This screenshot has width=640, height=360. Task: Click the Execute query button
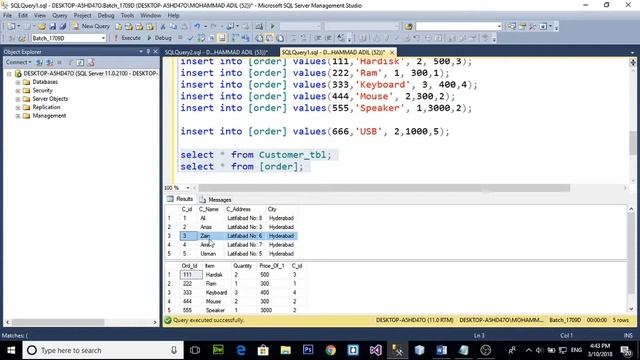click(127, 38)
